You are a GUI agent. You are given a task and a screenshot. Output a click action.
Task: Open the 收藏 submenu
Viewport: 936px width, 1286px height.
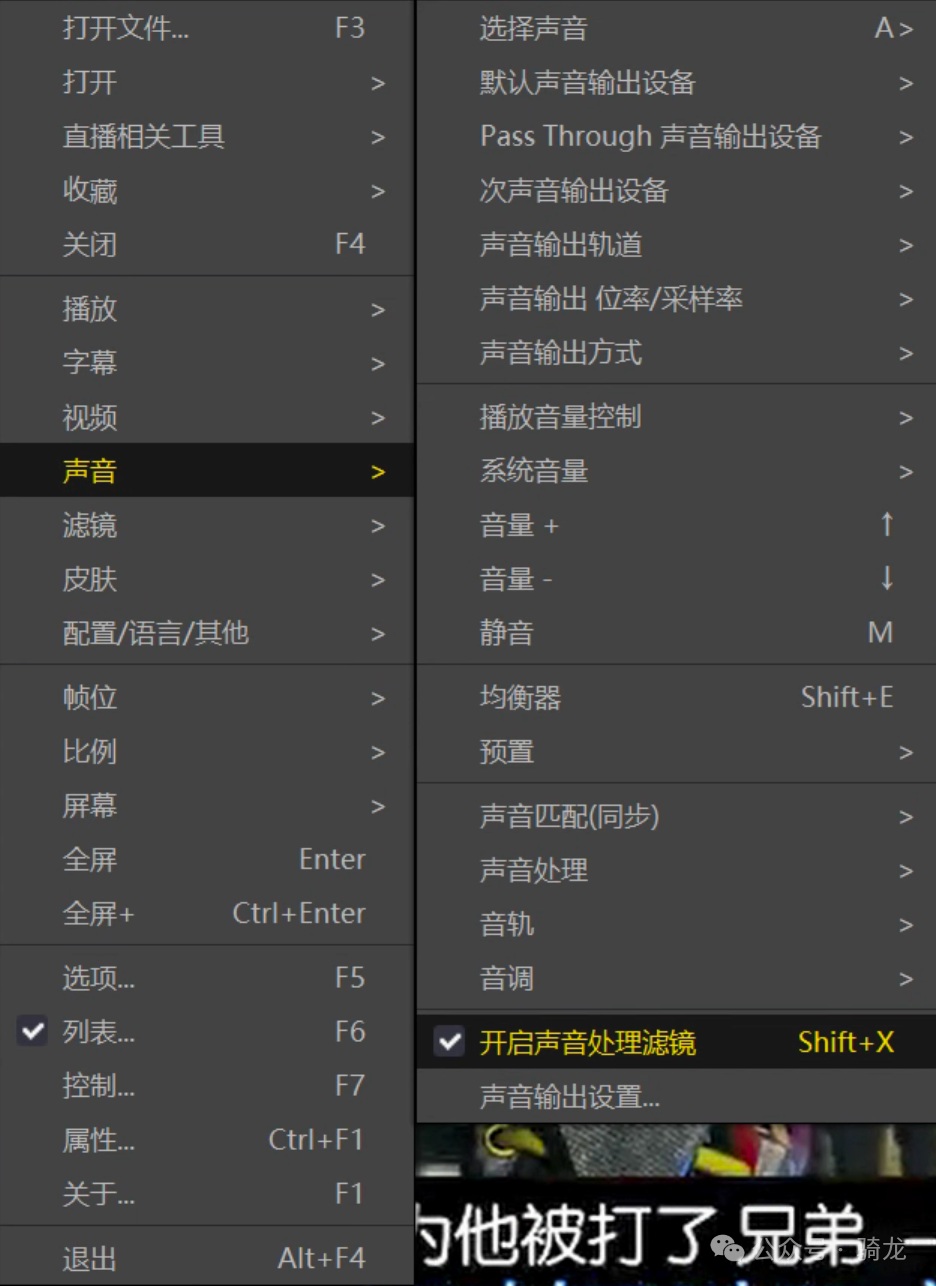tap(92, 191)
